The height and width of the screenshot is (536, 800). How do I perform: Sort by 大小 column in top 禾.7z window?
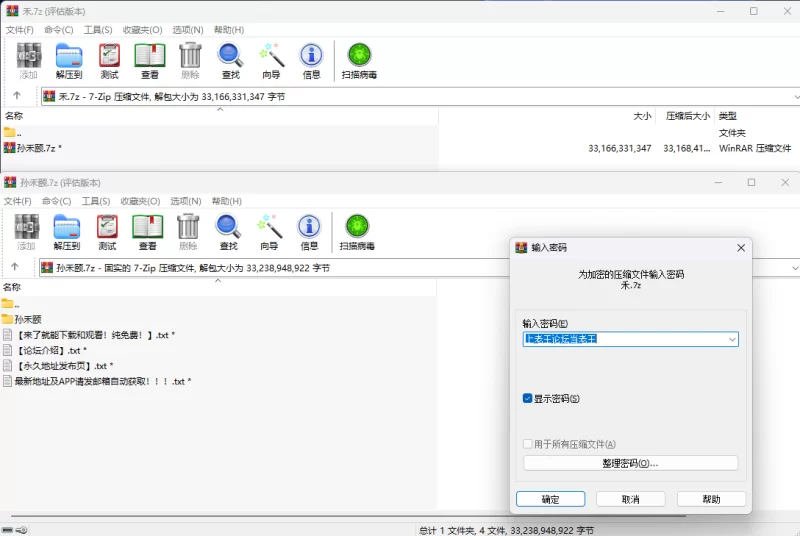(x=642, y=116)
